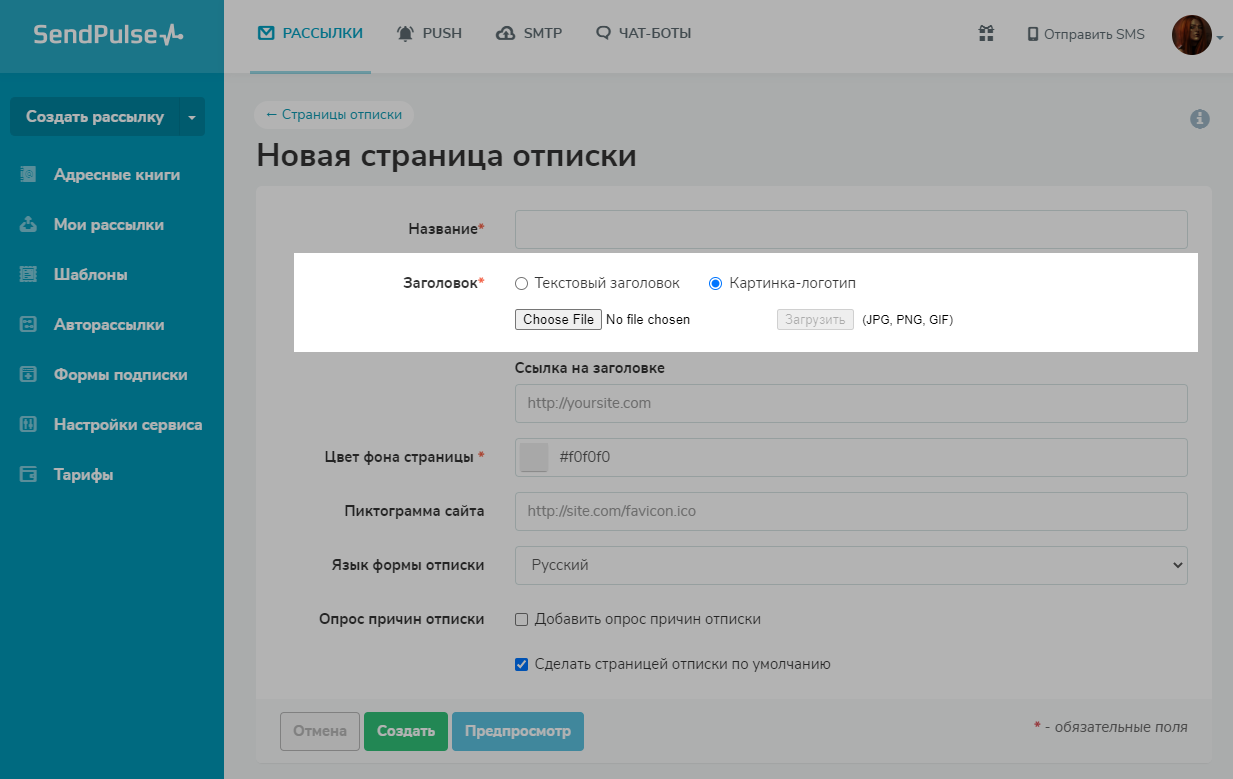
Task: Click the gift box icon in header
Action: point(986,34)
